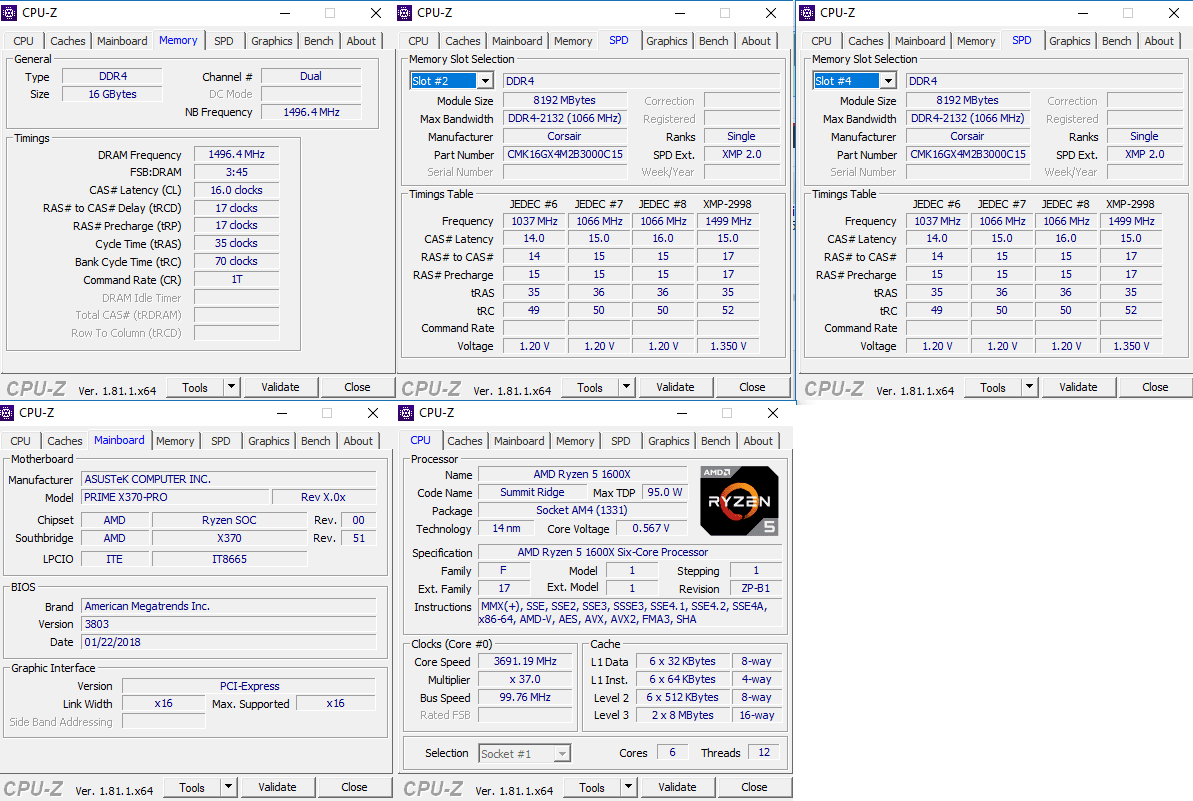Expand the Tools arrow in the Memory window
The height and width of the screenshot is (801, 1193).
click(231, 387)
